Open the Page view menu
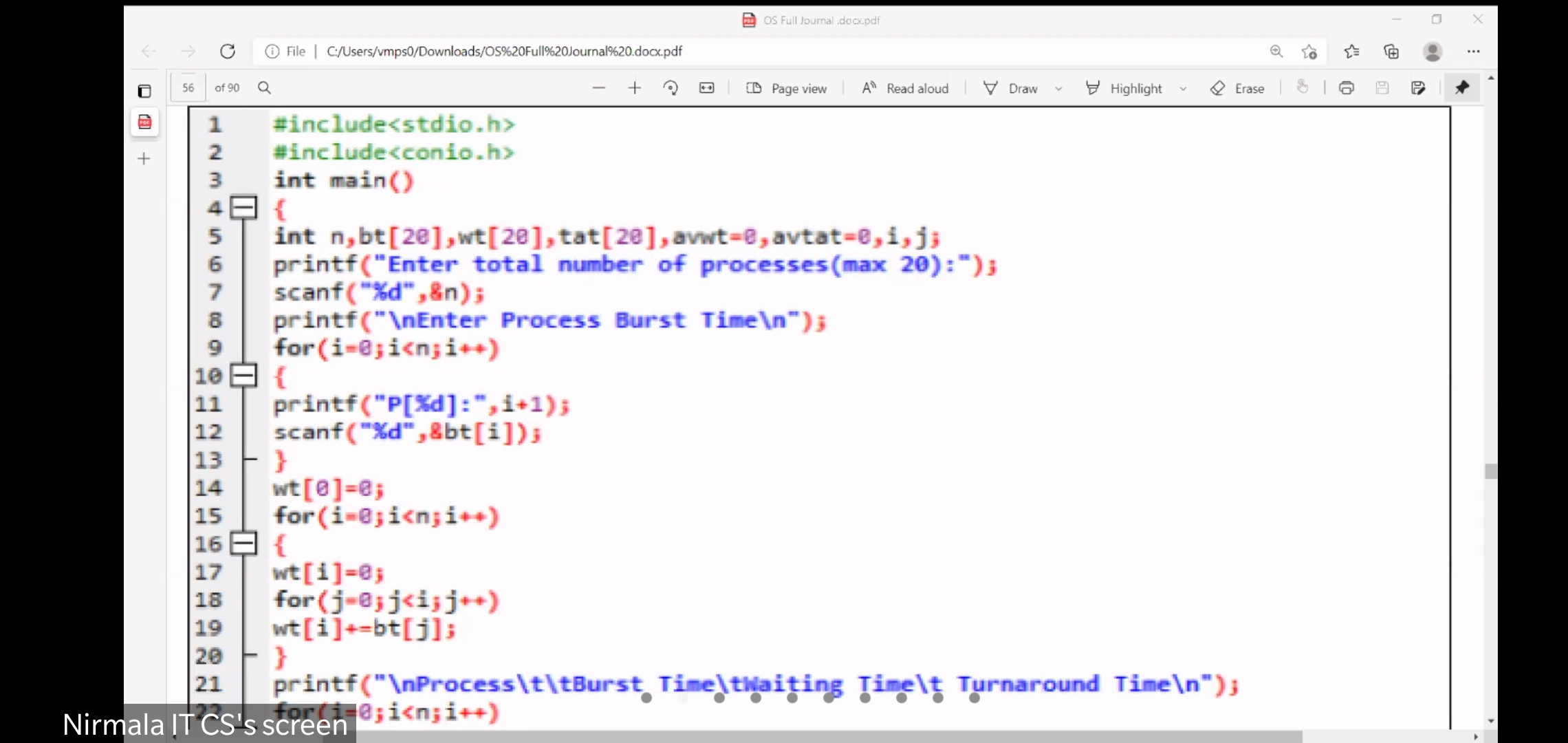The image size is (1568, 743). point(787,88)
